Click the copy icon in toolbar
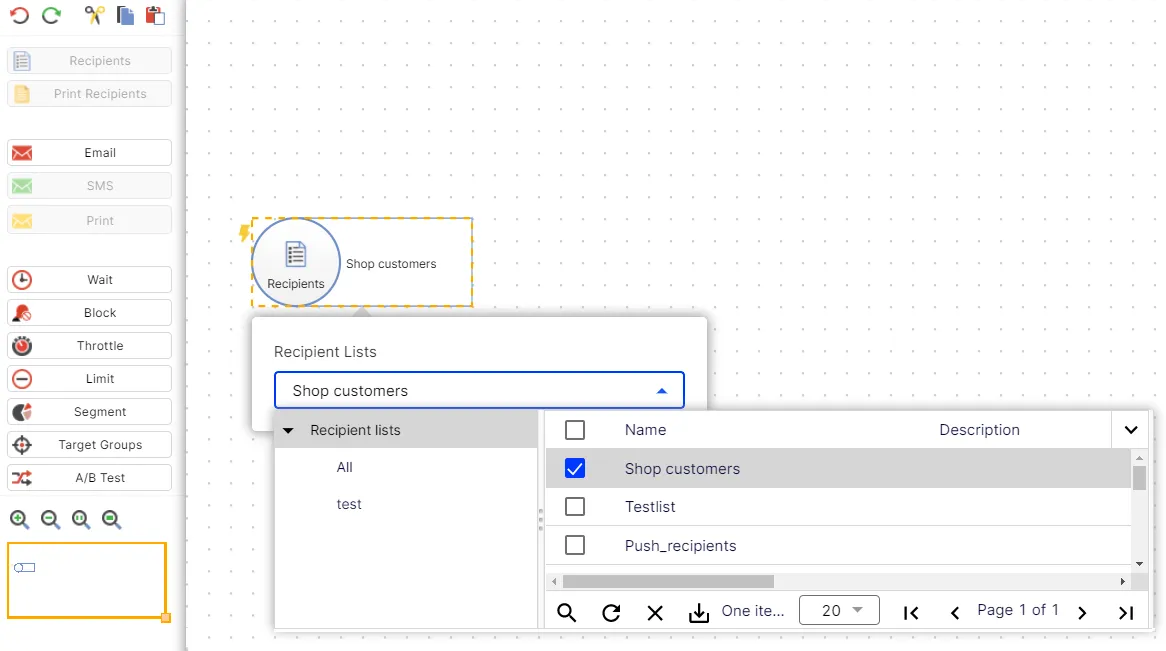Image resolution: width=1166 pixels, height=651 pixels. [x=125, y=15]
